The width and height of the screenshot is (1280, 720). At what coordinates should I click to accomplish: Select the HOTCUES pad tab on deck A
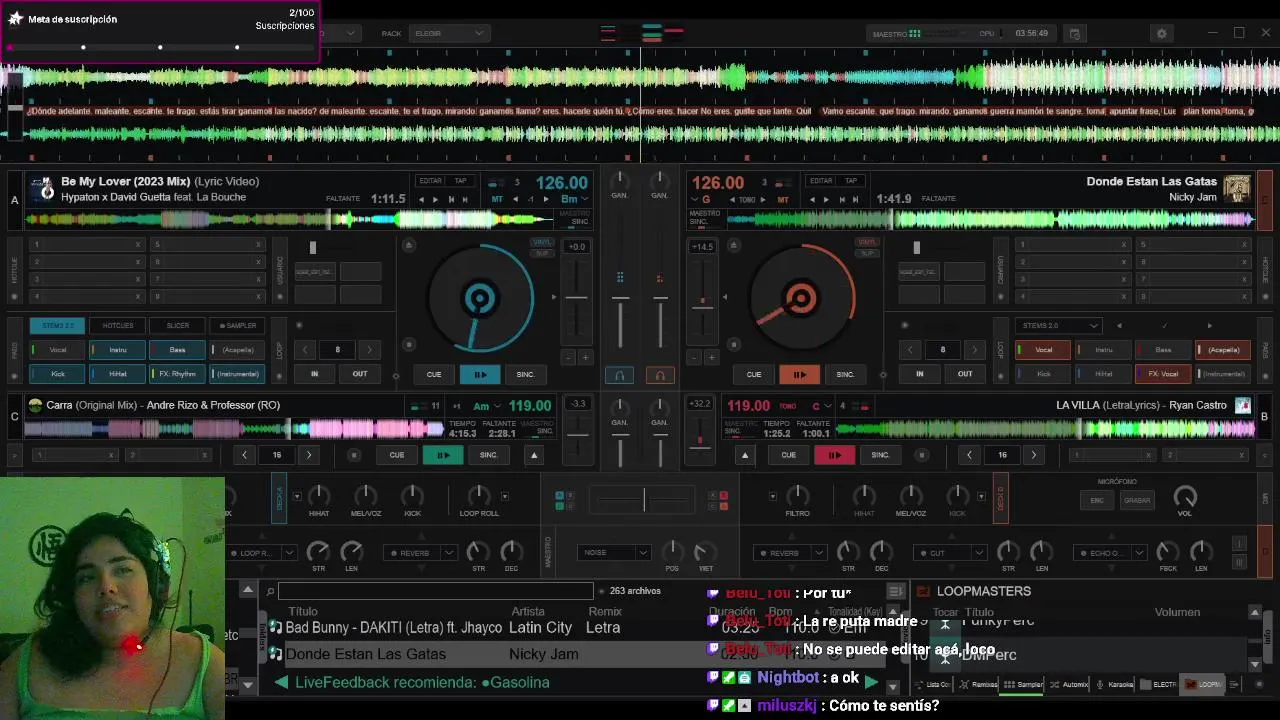[117, 325]
